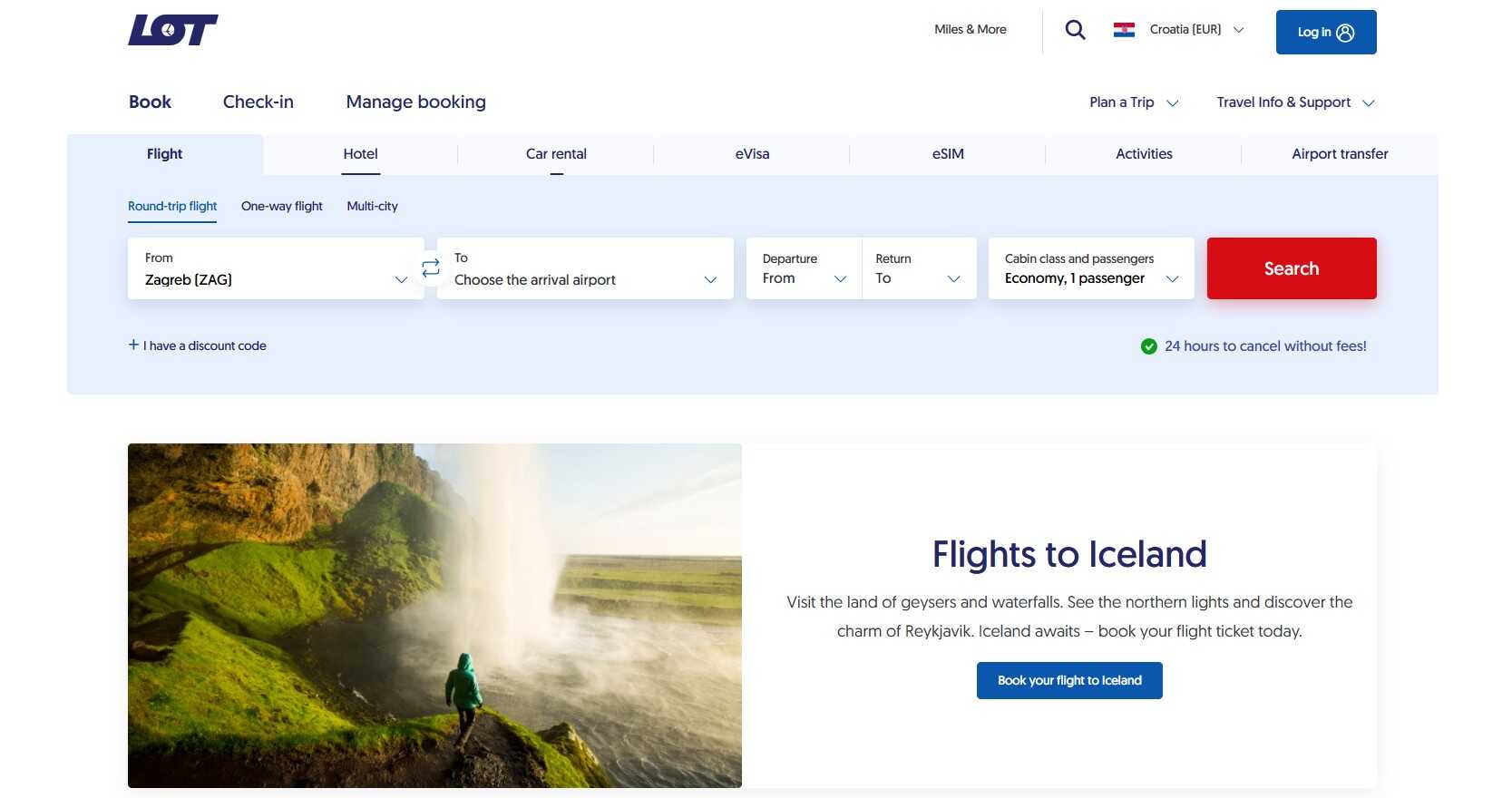Viewport: 1512px width, 798px height.
Task: Choose Multi-city trip type
Action: pos(372,206)
